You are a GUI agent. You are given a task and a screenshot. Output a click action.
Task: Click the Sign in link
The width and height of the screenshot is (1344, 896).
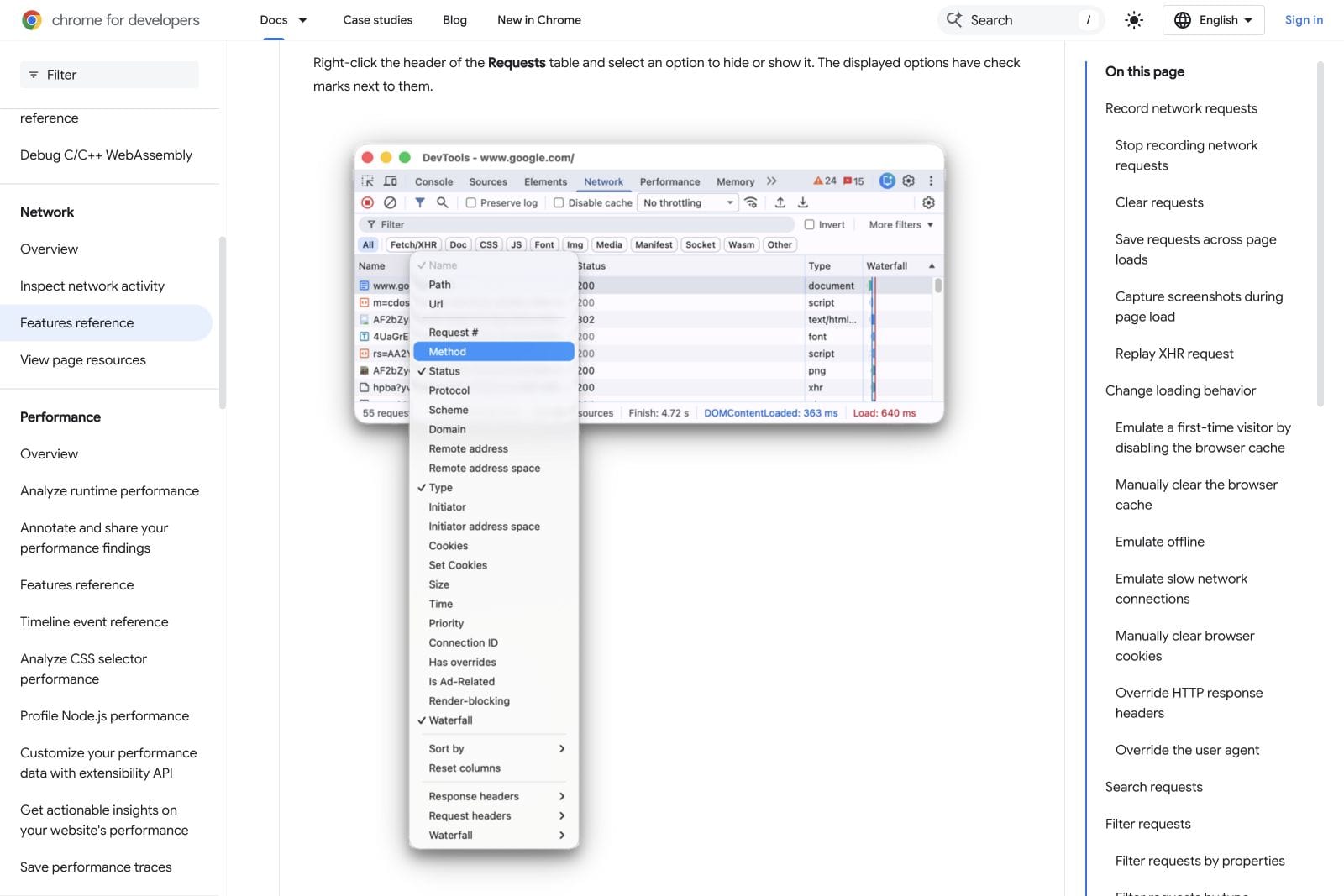click(1304, 20)
